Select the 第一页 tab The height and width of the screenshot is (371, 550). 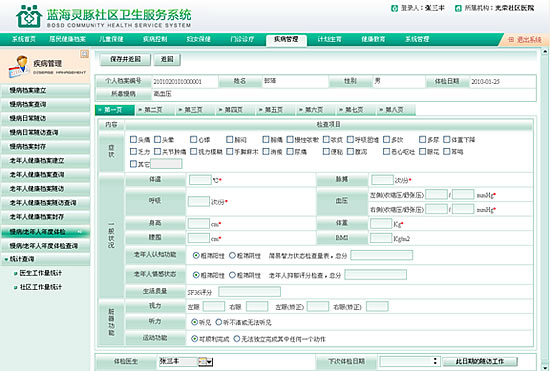point(114,110)
